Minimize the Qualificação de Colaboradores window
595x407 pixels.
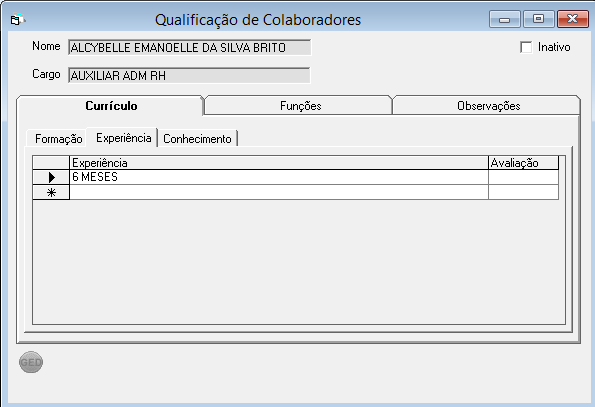(505, 19)
